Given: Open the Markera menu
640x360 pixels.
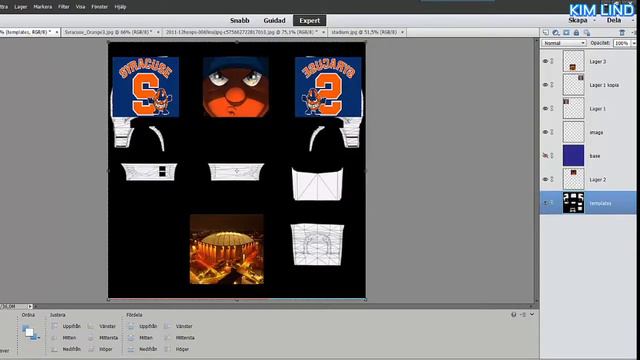Looking at the screenshot, I should (42, 7).
